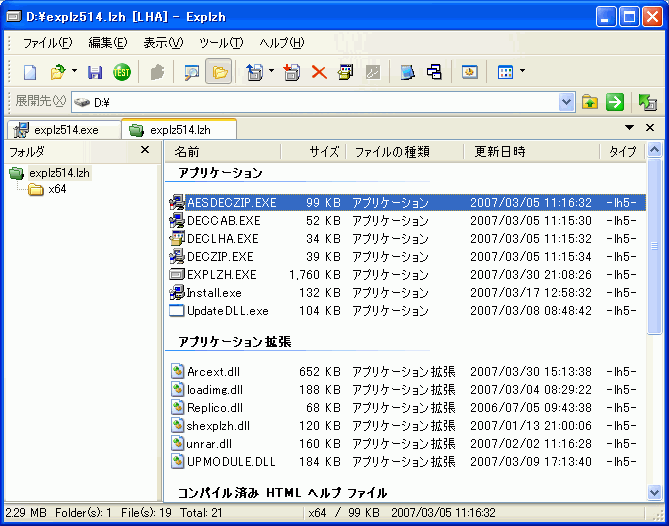Click the orange picture settings icon
Screen dimensions: 669x526
[470, 72]
